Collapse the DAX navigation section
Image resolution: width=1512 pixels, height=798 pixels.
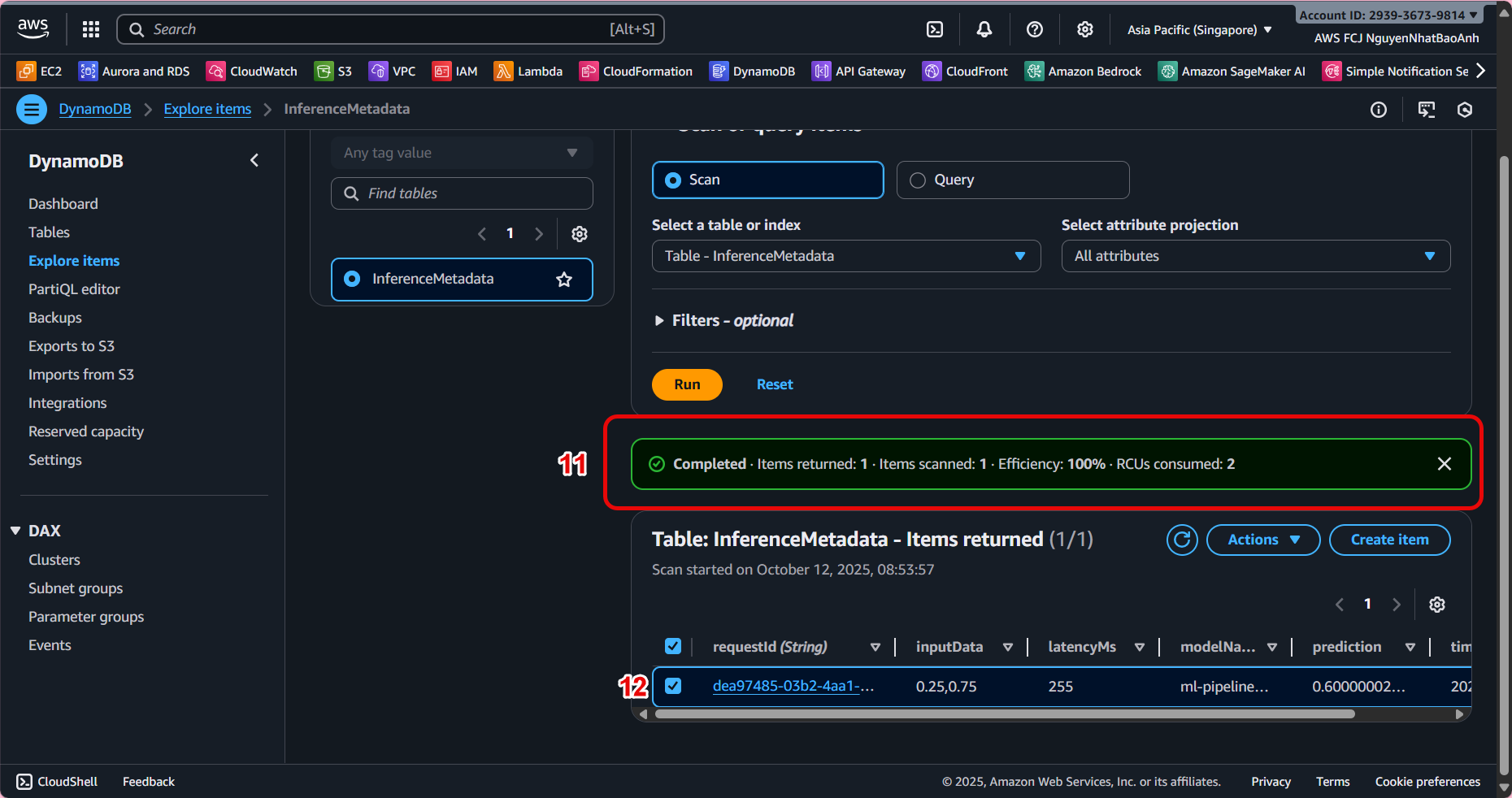tap(15, 531)
